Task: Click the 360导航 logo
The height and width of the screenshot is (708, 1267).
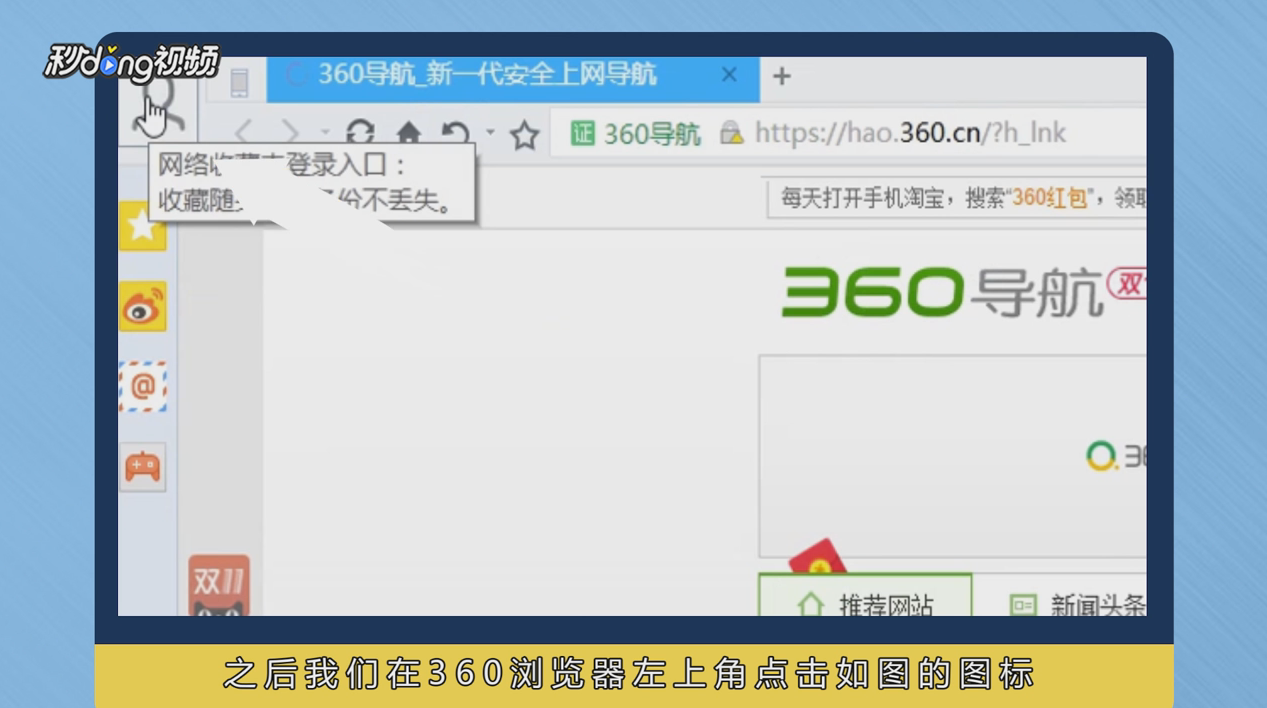Action: pyautogui.click(x=941, y=291)
